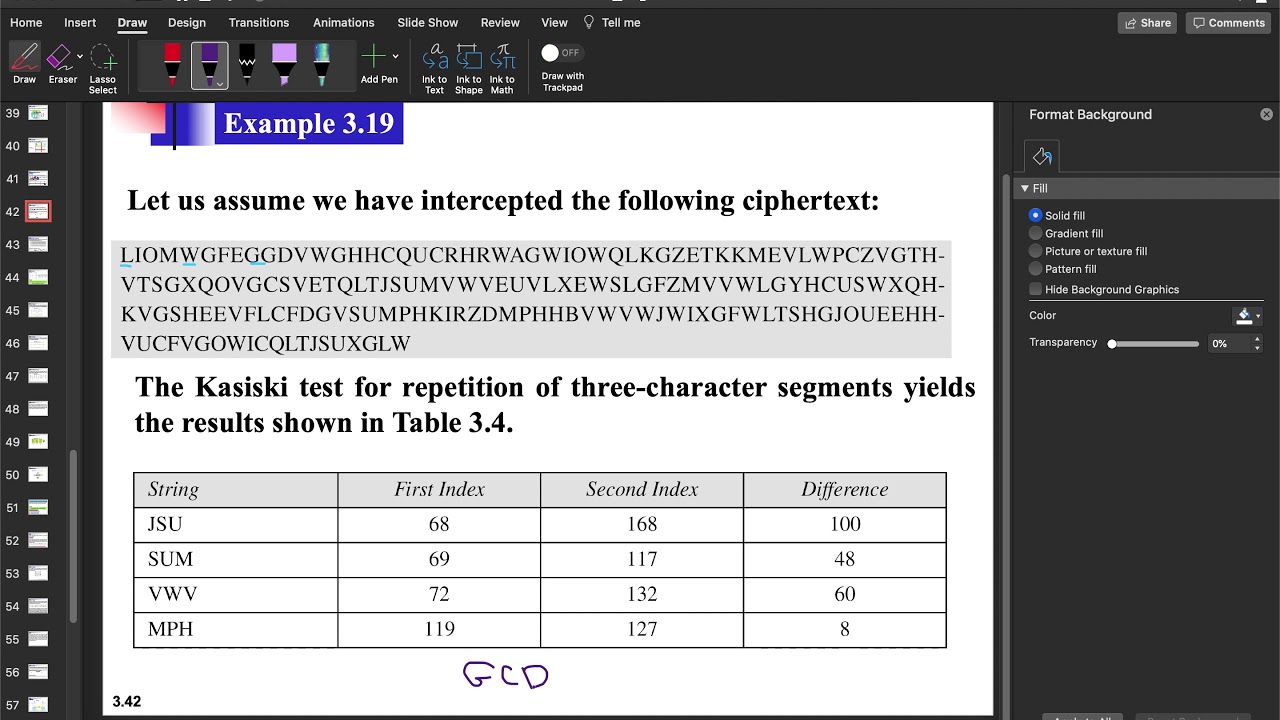Activate the Lasso Select tool
Viewport: 1280px width, 720px height.
coord(103,68)
